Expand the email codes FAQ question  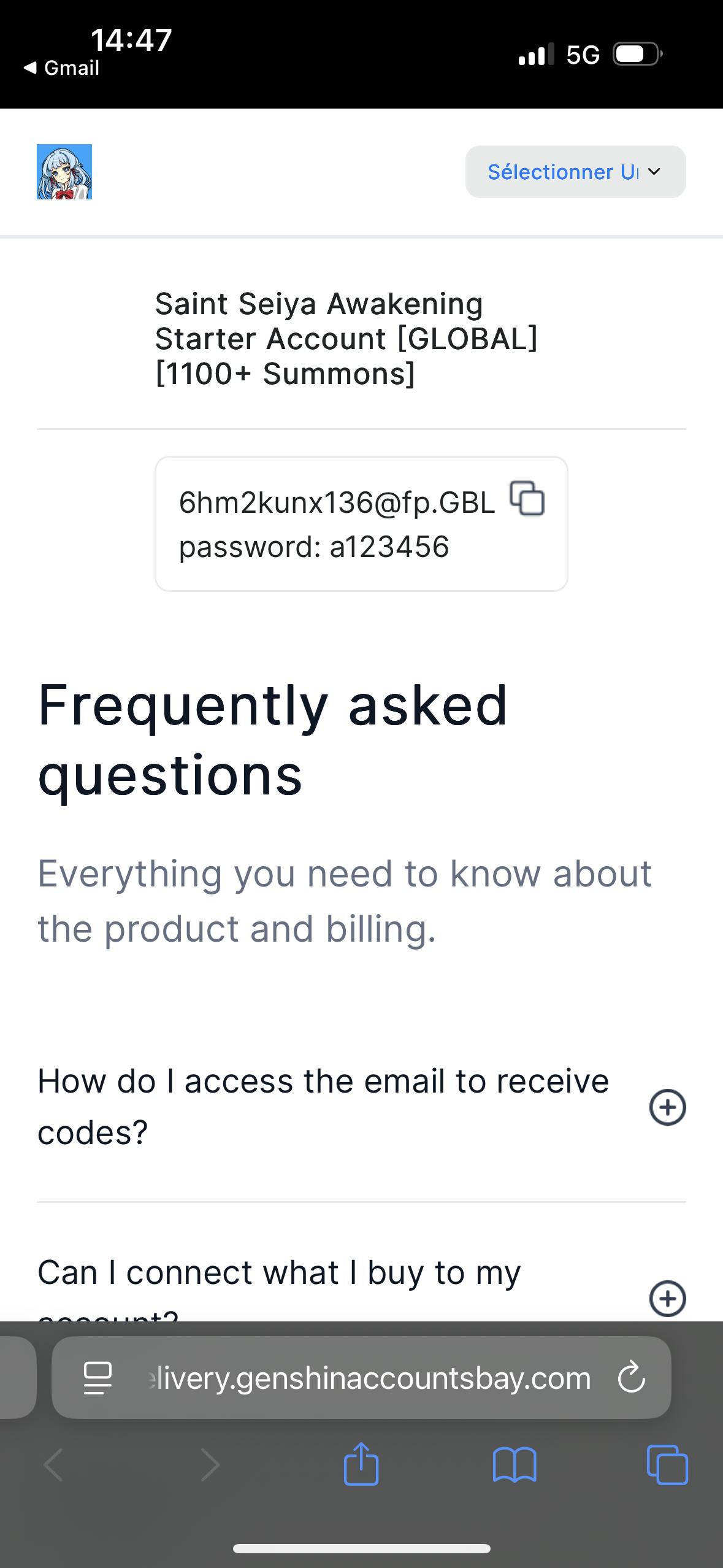tap(667, 1107)
